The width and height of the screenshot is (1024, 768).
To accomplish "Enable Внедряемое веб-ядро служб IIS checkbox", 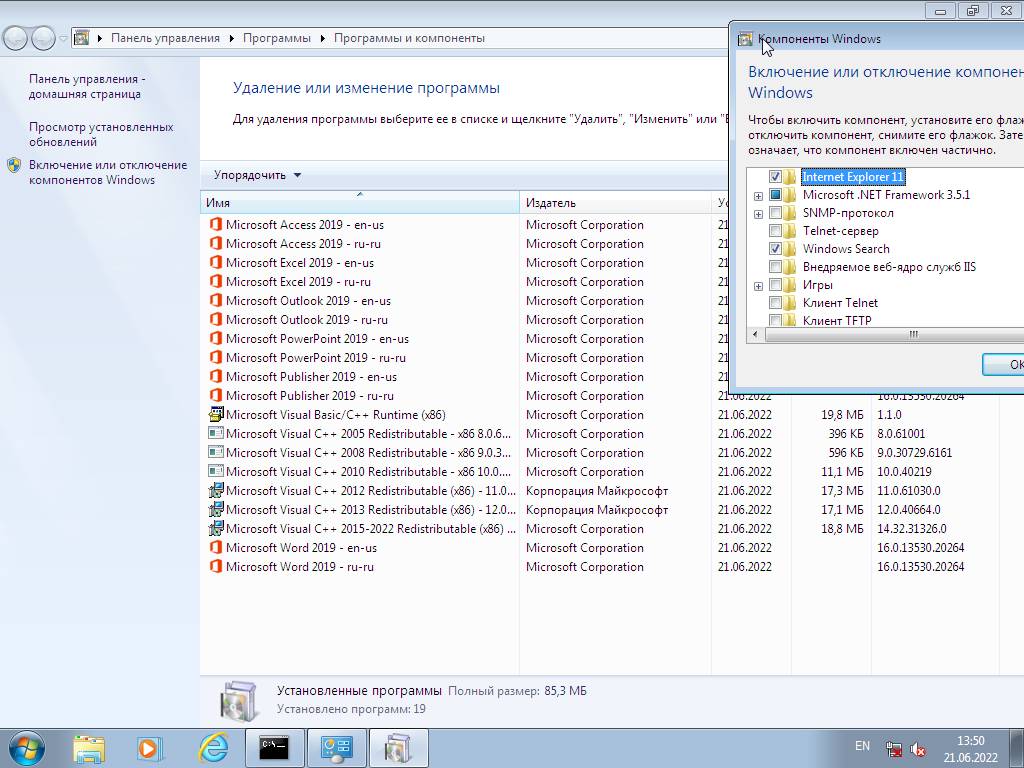I will (775, 266).
